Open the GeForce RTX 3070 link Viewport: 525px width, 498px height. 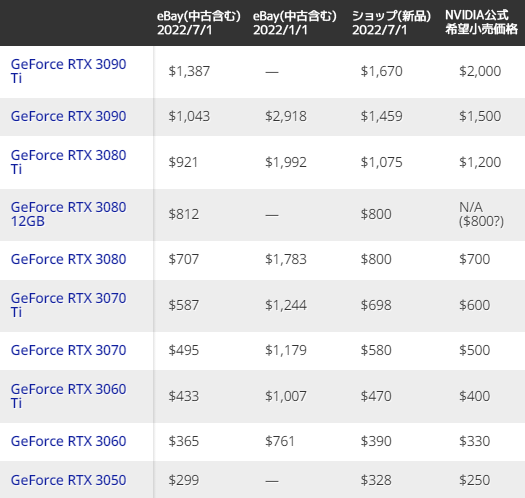[68, 350]
